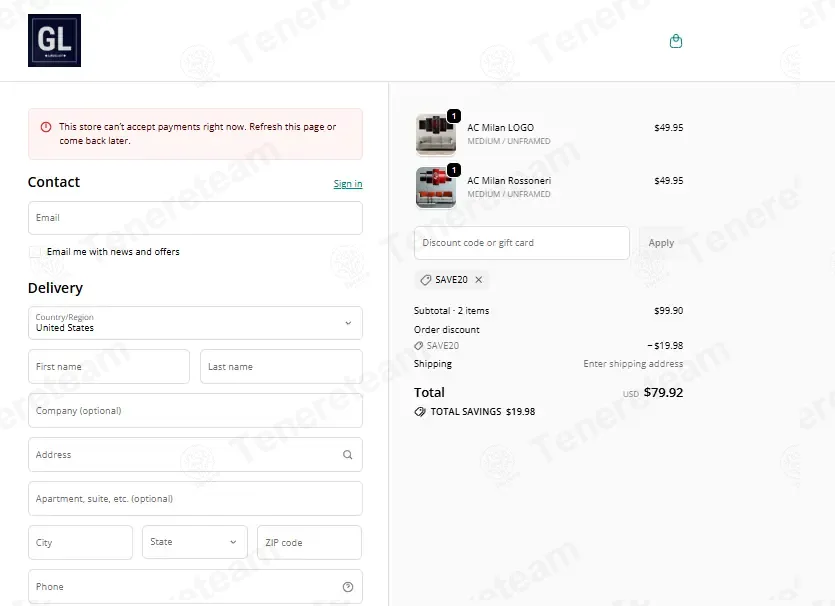Click the ZIP code field

click(x=309, y=543)
